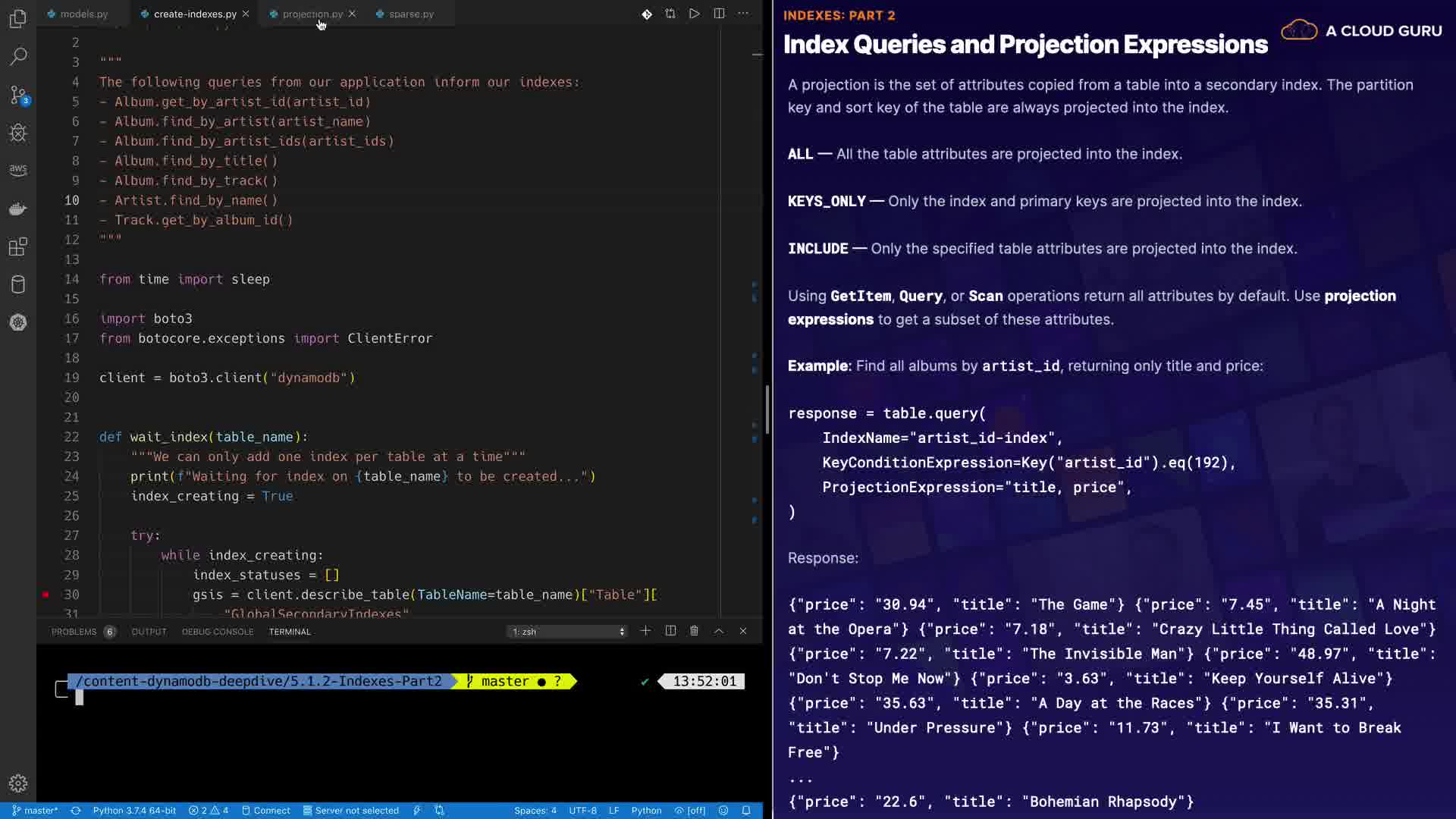The height and width of the screenshot is (819, 1456).
Task: Open the Search sidebar icon
Action: 18,56
